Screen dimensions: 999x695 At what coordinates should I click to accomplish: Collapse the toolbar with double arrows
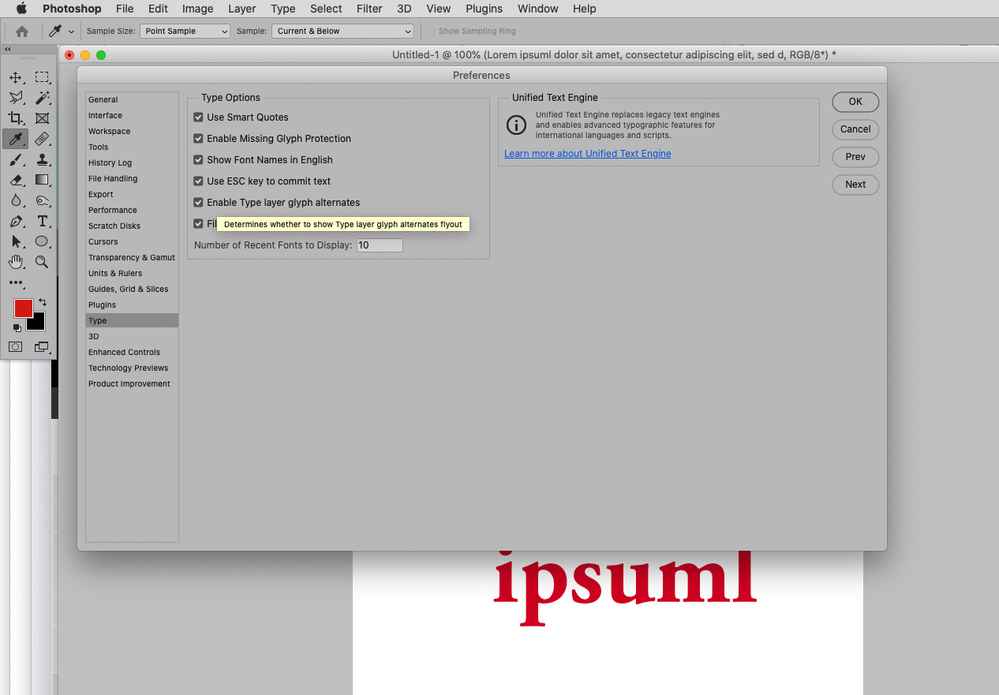[8, 49]
